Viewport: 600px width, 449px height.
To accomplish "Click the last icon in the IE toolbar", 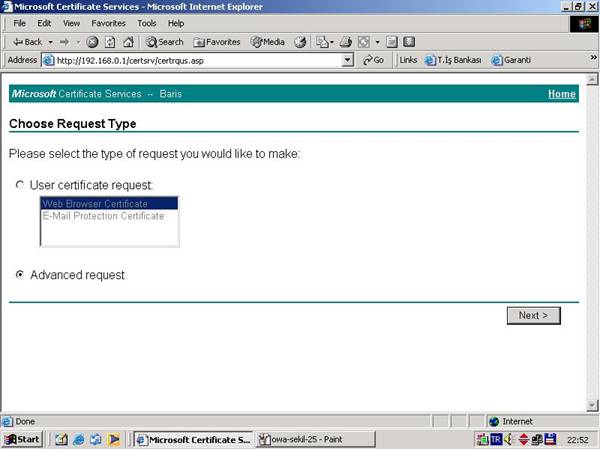I will pos(409,42).
